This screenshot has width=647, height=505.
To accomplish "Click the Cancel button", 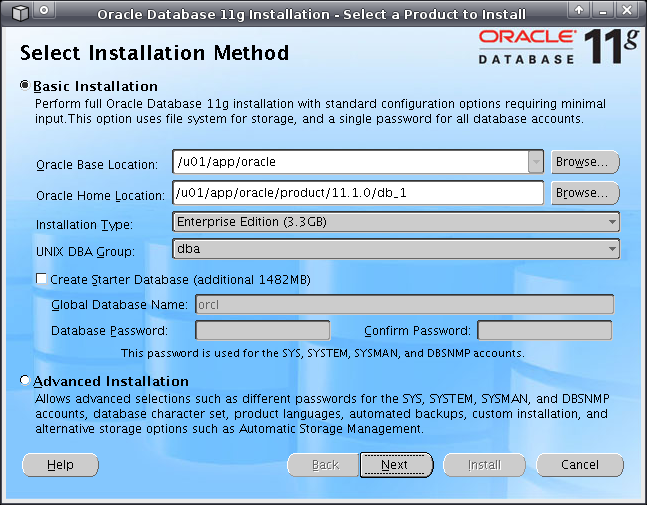I will pyautogui.click(x=580, y=465).
